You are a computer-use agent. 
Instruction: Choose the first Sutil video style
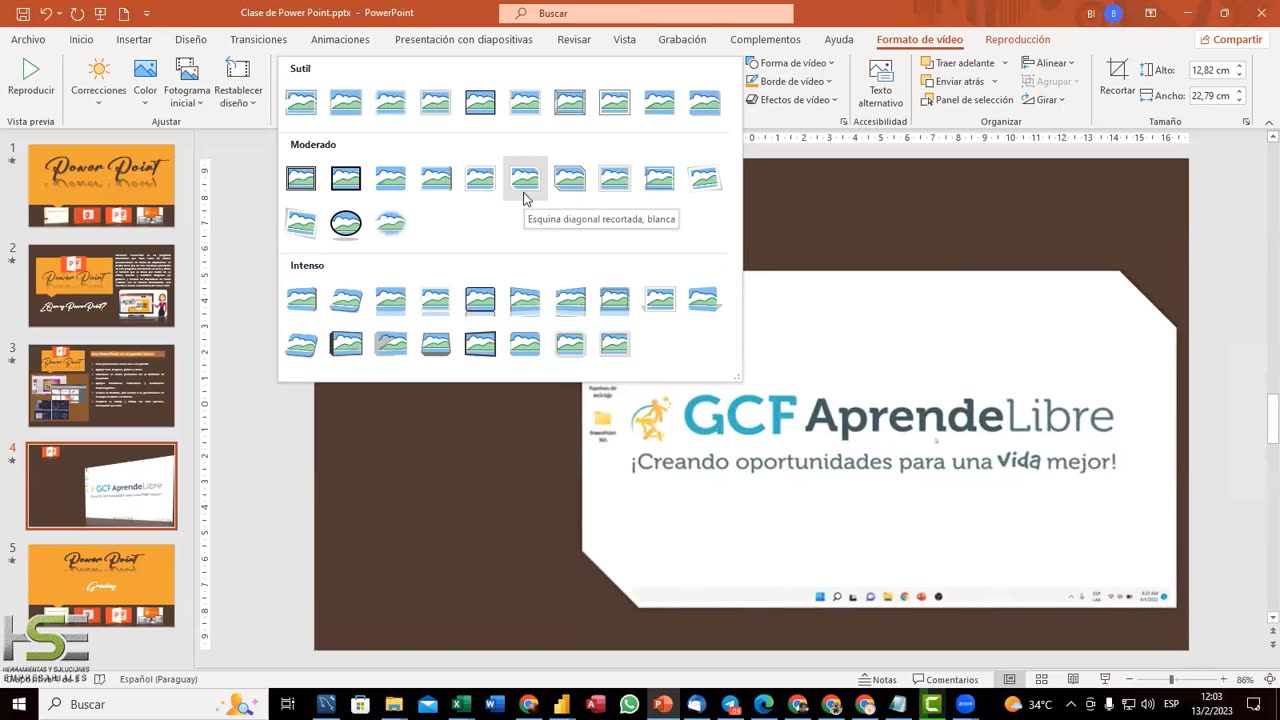[300, 102]
